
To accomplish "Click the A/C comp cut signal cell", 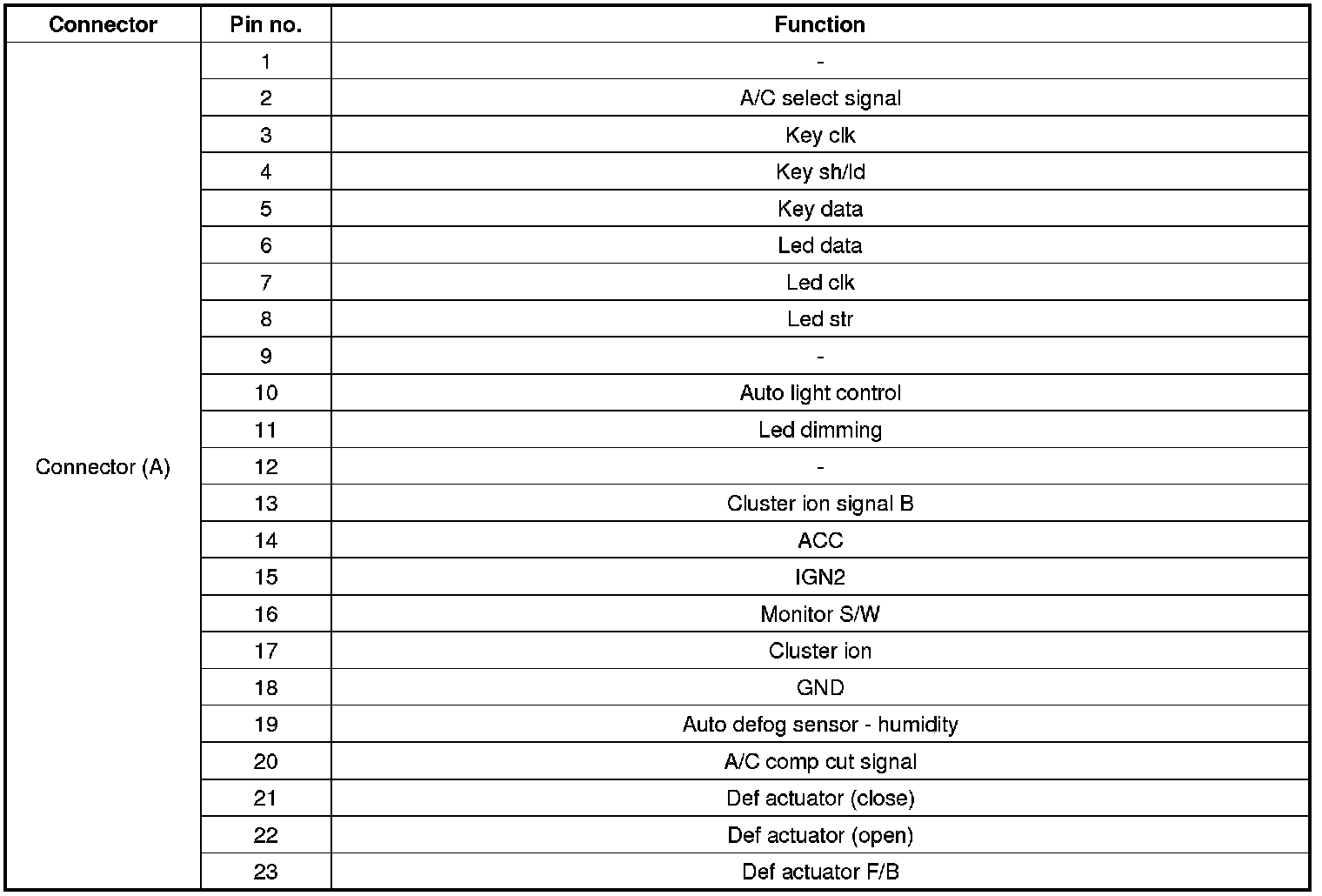I will pos(819,762).
